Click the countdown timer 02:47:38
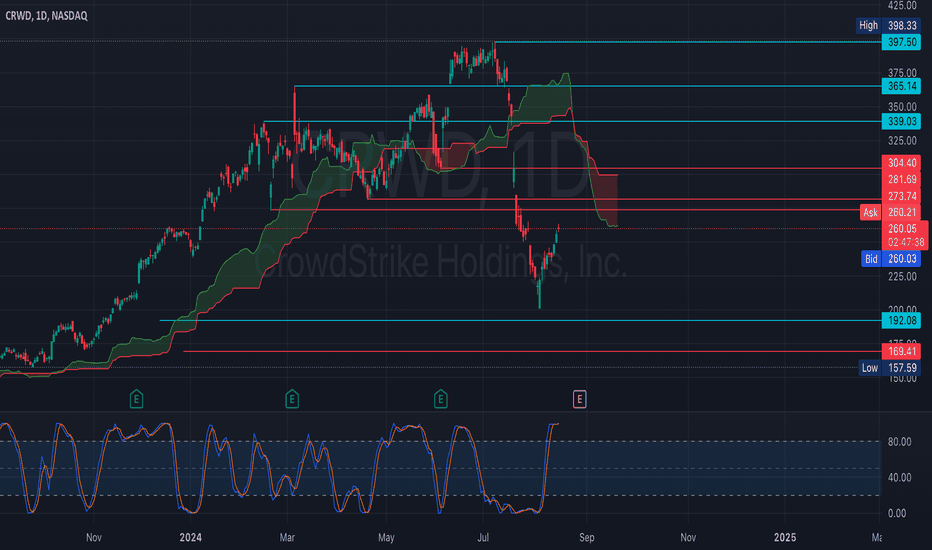 906,243
